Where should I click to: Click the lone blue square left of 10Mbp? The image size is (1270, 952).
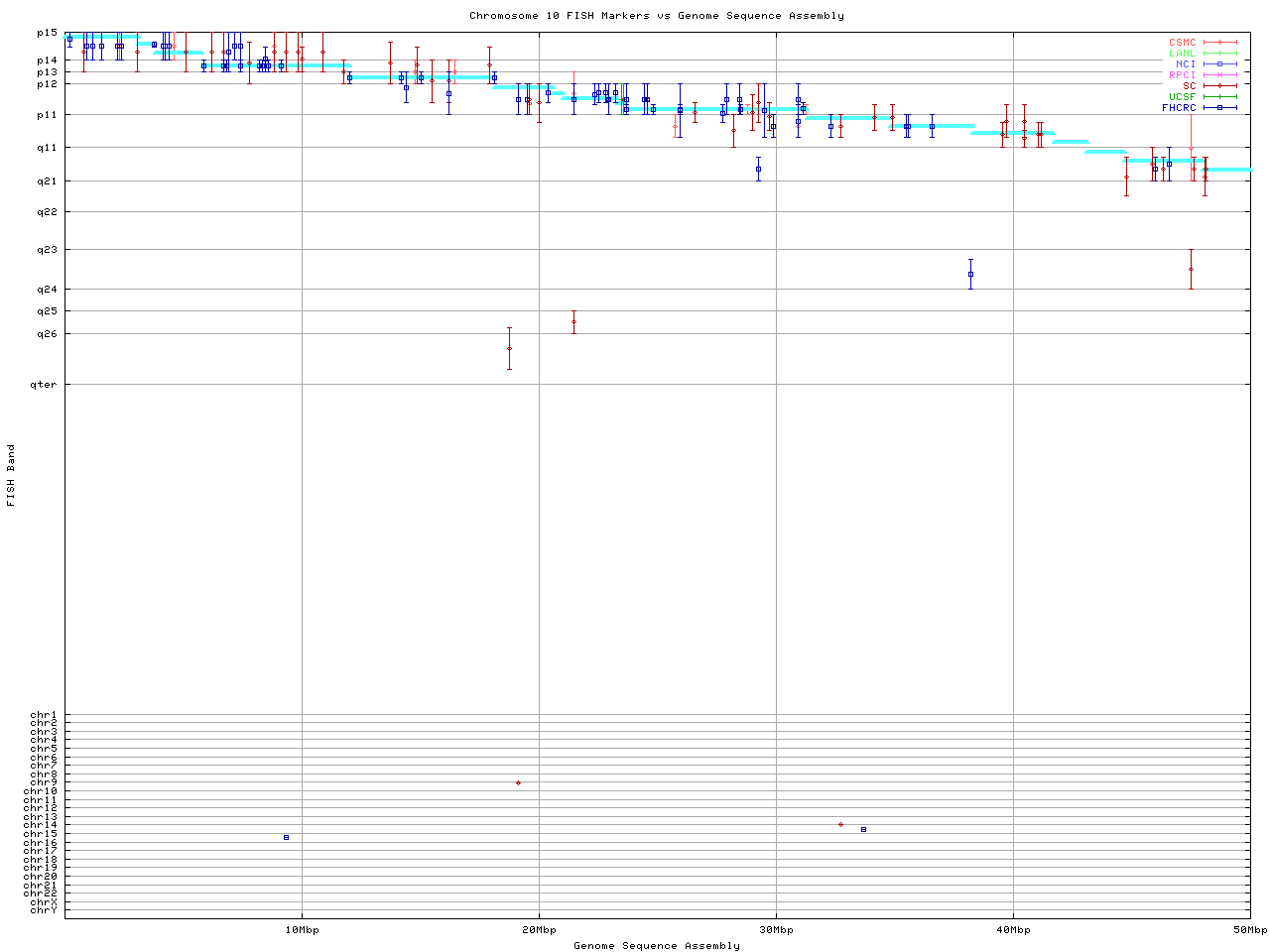(286, 838)
